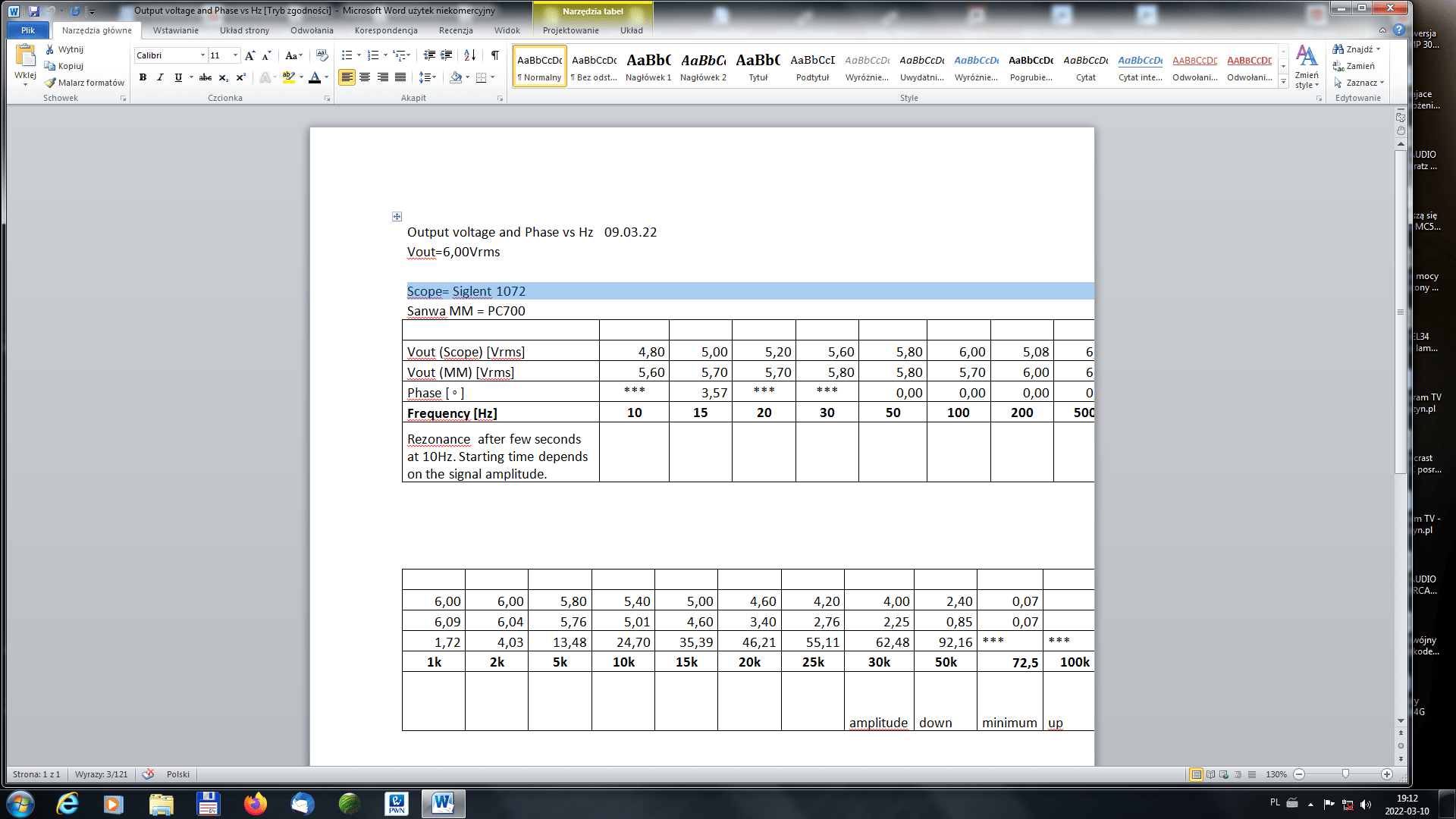This screenshot has width=1456, height=819.
Task: Click the Paste (Wklej) icon
Action: point(25,56)
